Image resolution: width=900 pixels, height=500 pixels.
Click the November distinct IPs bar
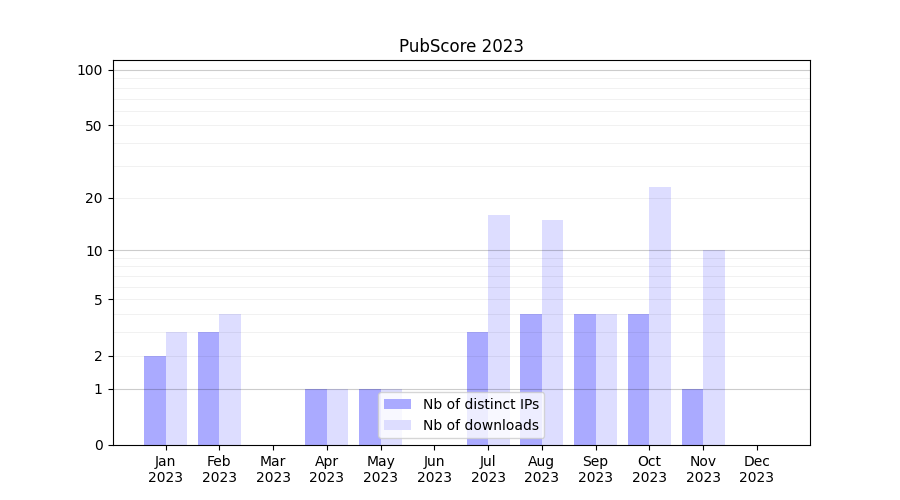point(692,416)
